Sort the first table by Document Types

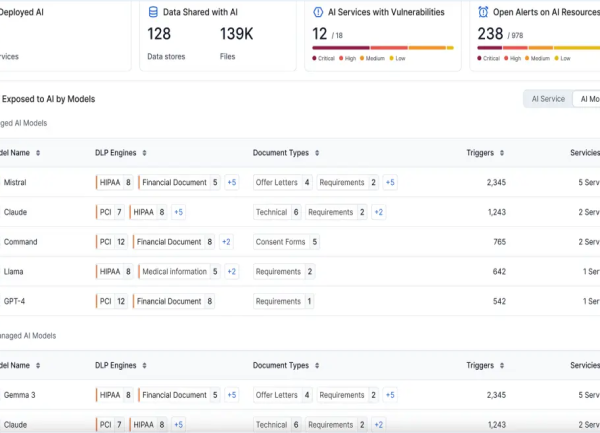pyautogui.click(x=317, y=153)
